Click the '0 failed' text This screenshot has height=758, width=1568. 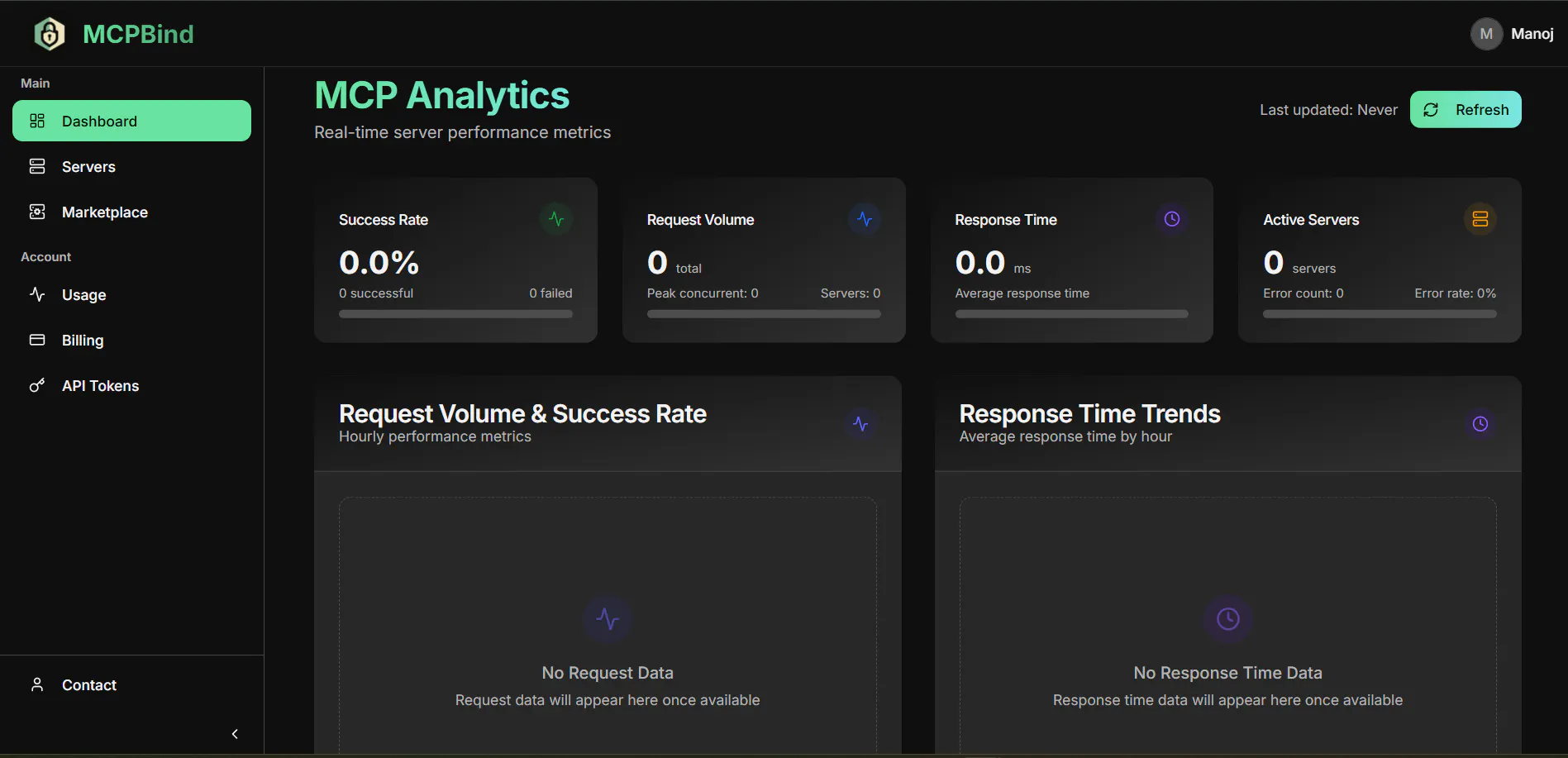tap(550, 293)
